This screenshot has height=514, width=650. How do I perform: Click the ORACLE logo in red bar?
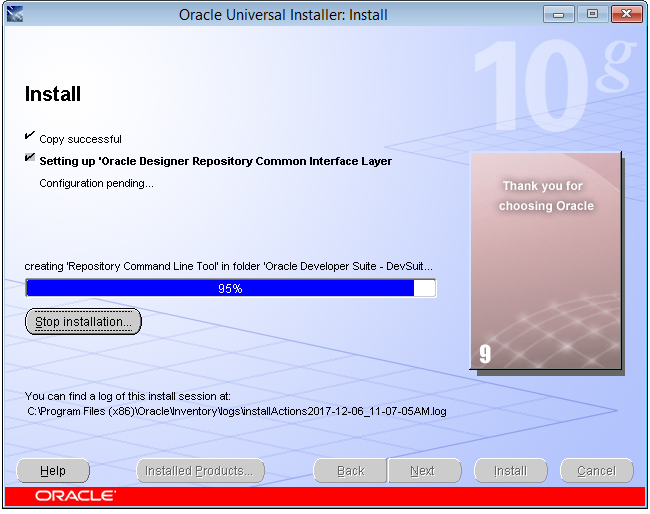(x=75, y=496)
